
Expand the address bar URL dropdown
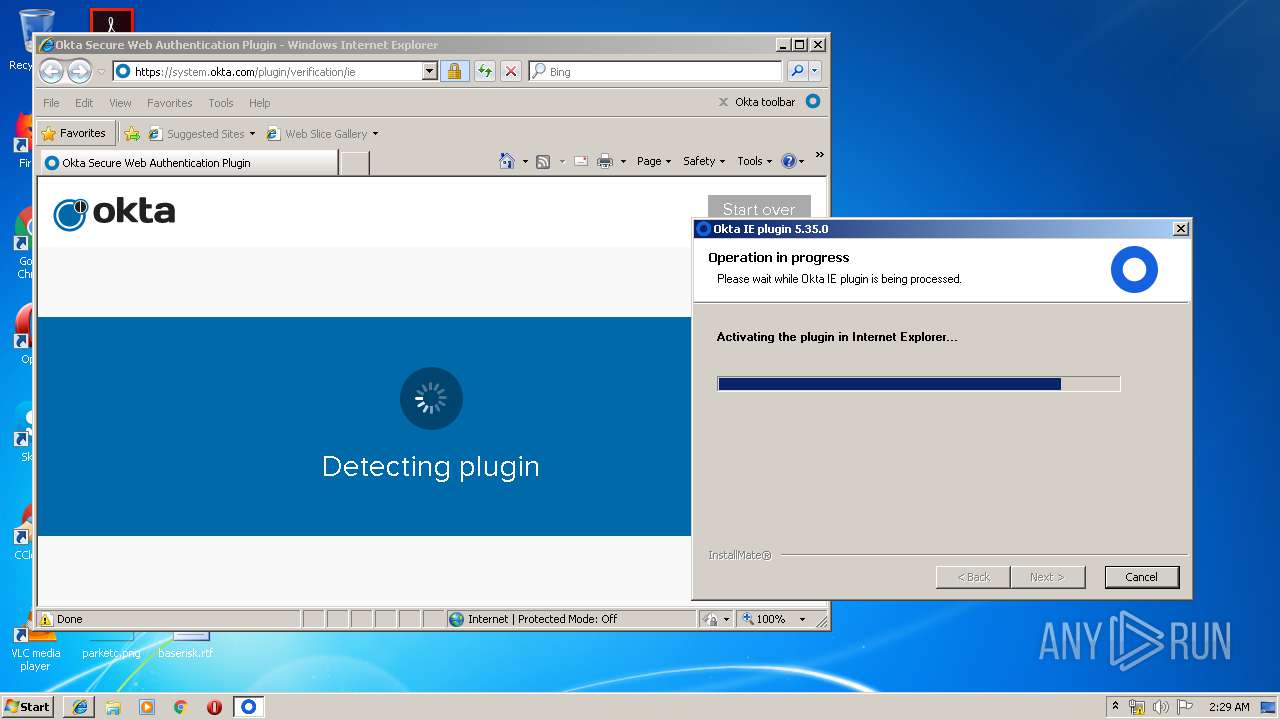click(430, 71)
